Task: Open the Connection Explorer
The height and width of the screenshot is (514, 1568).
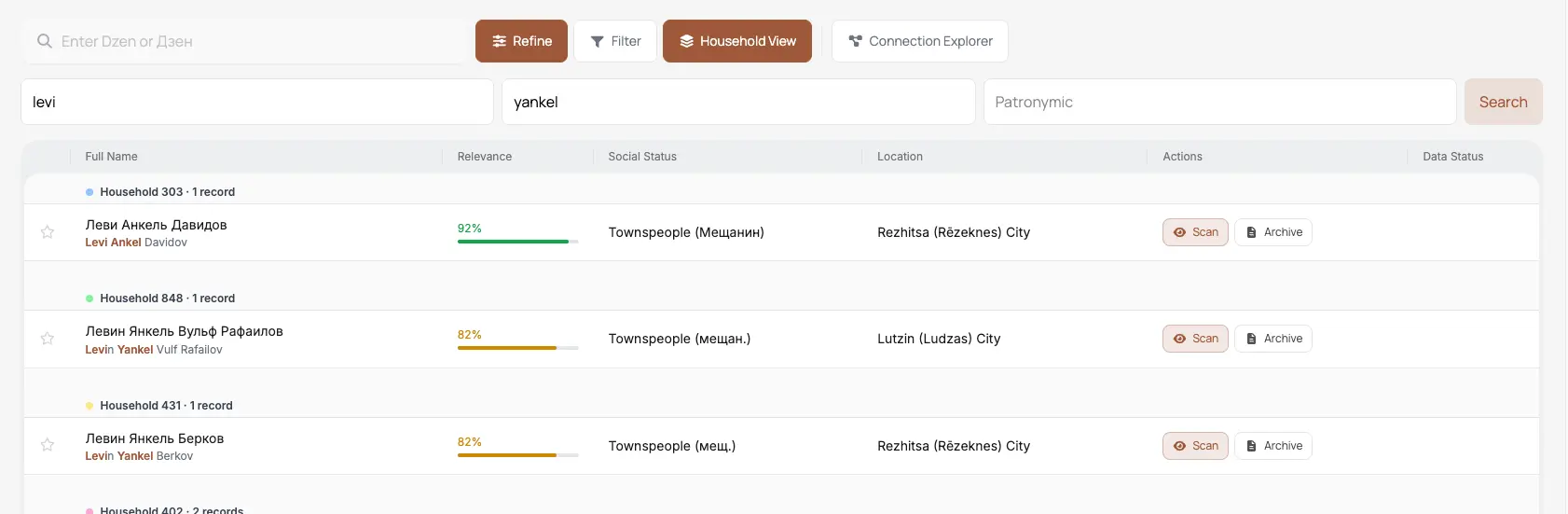Action: (x=920, y=41)
